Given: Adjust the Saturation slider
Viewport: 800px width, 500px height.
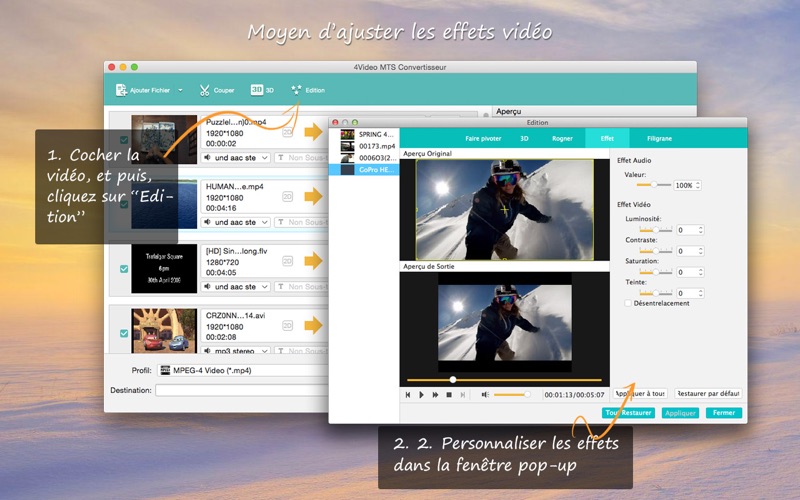Looking at the screenshot, I should pyautogui.click(x=656, y=272).
